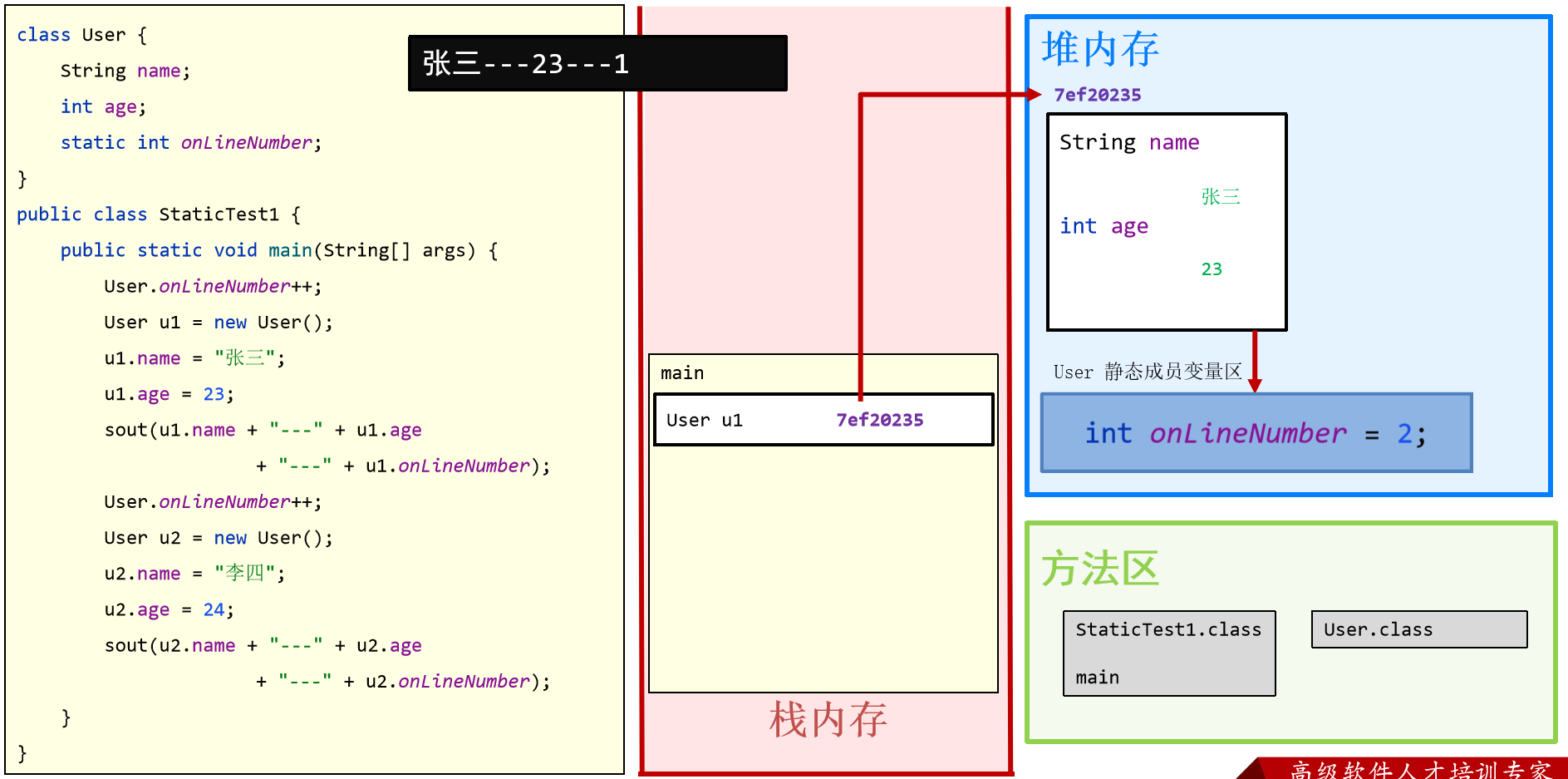The image size is (1568, 779).
Task: Click the 'User.class' box
Action: tap(1419, 629)
